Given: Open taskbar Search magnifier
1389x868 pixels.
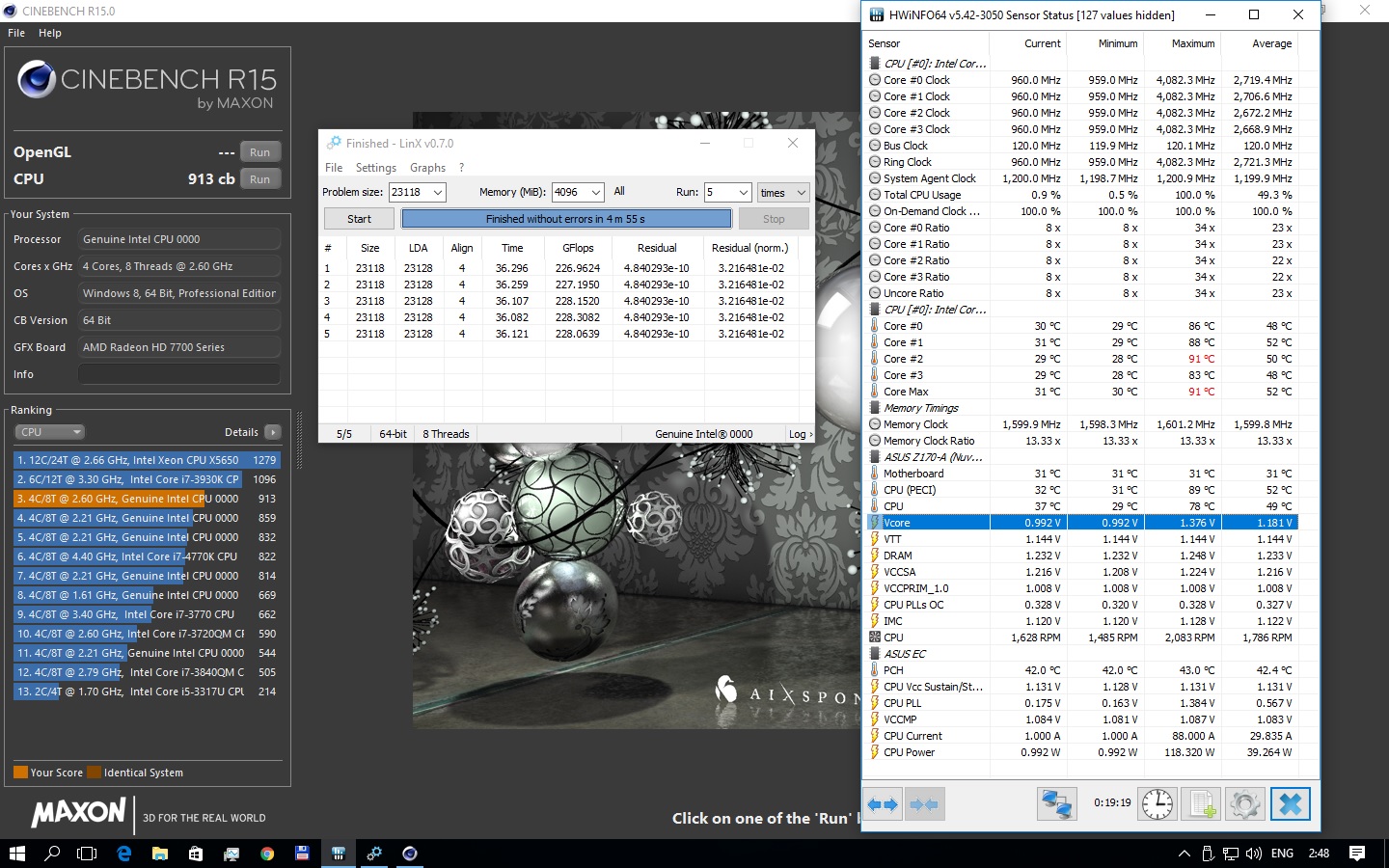Looking at the screenshot, I should tap(52, 854).
